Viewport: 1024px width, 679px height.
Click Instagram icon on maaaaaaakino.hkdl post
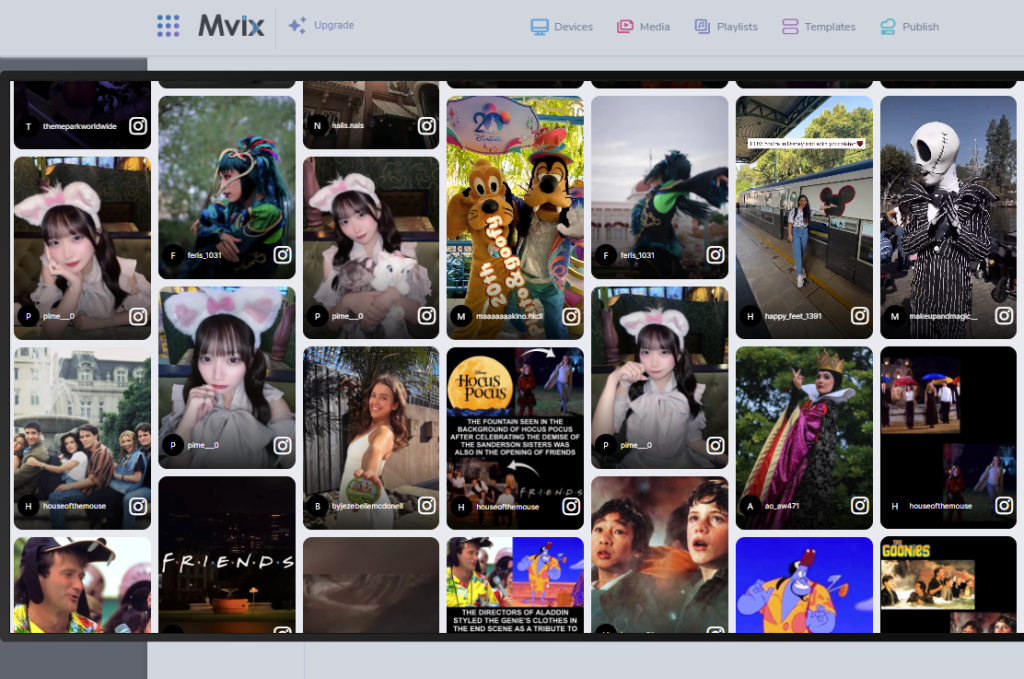click(x=571, y=316)
